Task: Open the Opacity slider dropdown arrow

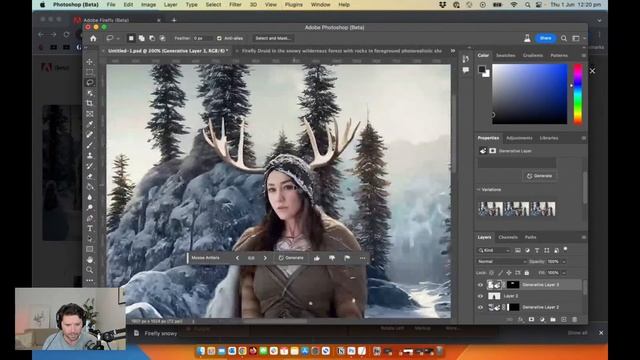Action: (x=564, y=262)
